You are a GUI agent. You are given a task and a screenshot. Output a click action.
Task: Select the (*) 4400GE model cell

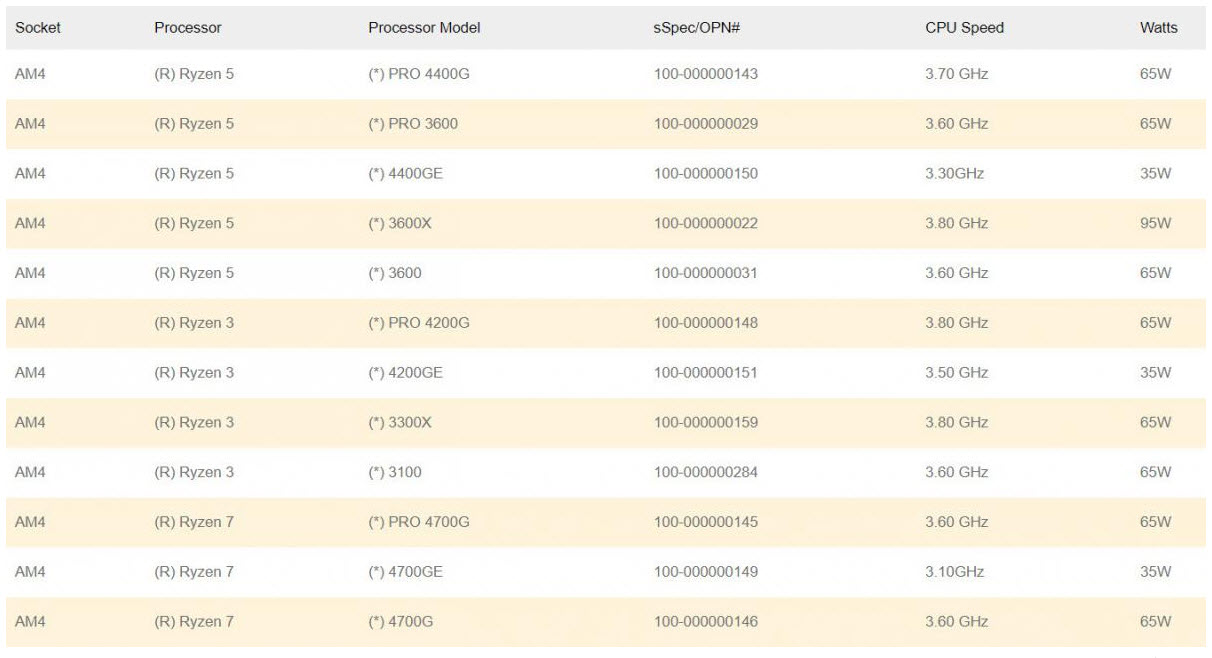(x=405, y=174)
